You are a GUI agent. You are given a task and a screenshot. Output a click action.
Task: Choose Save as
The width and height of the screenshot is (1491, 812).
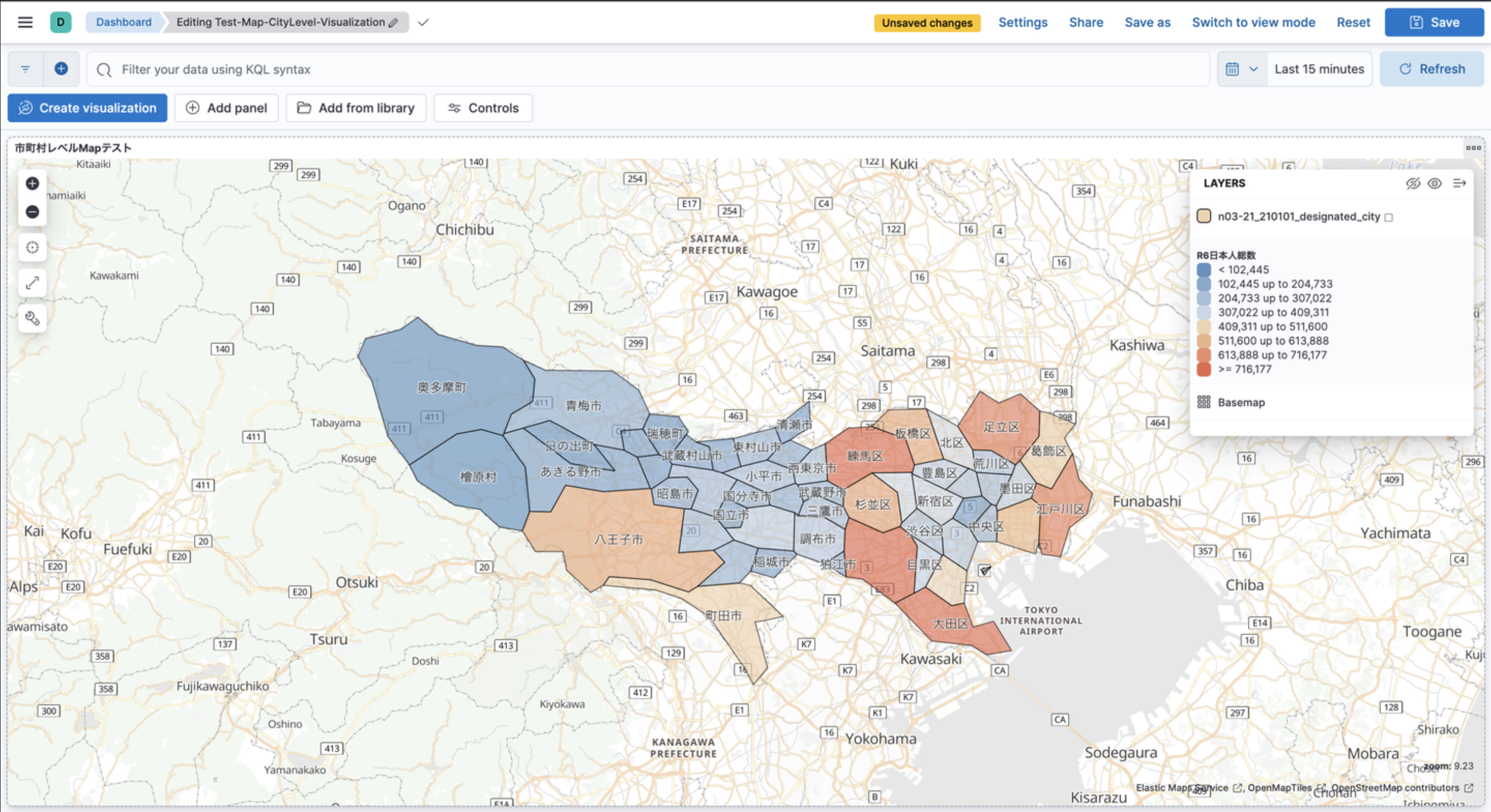click(1147, 23)
